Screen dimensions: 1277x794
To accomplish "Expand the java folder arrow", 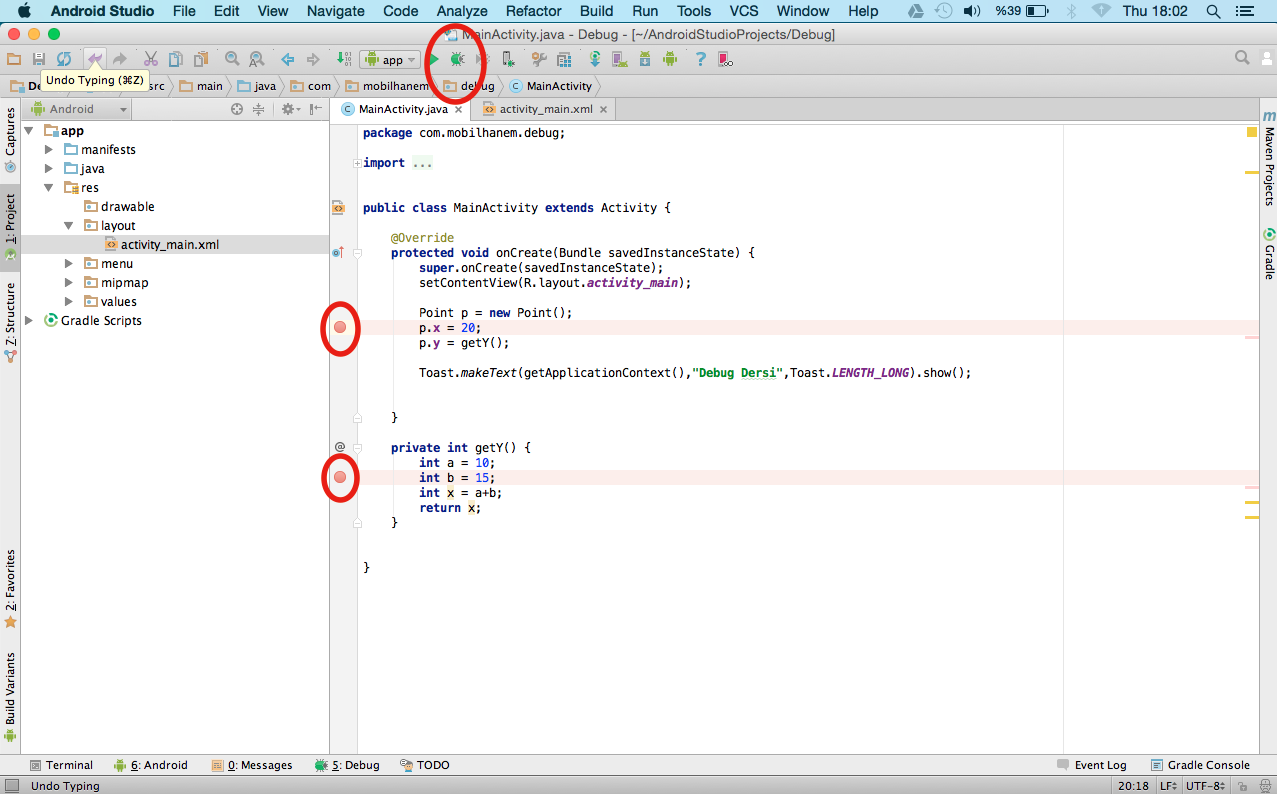I will [x=49, y=169].
